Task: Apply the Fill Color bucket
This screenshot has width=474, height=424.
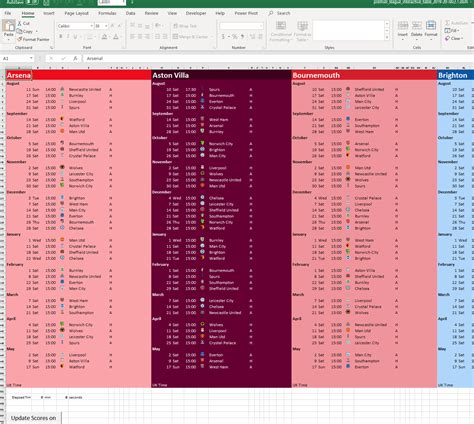Action: coord(104,37)
